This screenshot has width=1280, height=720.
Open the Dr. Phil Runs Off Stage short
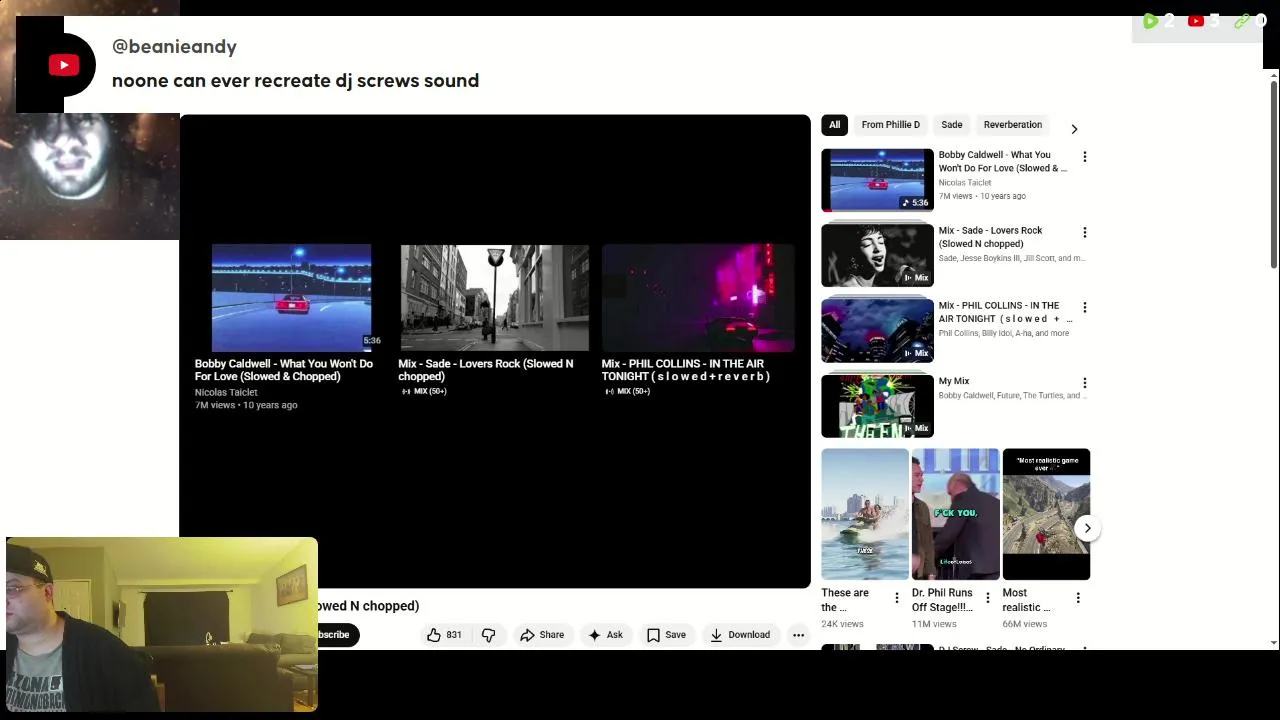955,514
